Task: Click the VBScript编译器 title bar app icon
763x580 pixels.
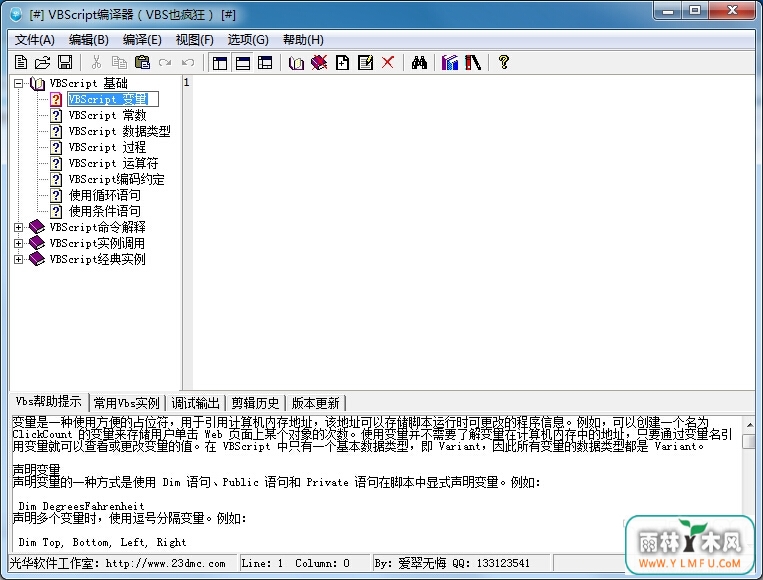Action: (17, 14)
